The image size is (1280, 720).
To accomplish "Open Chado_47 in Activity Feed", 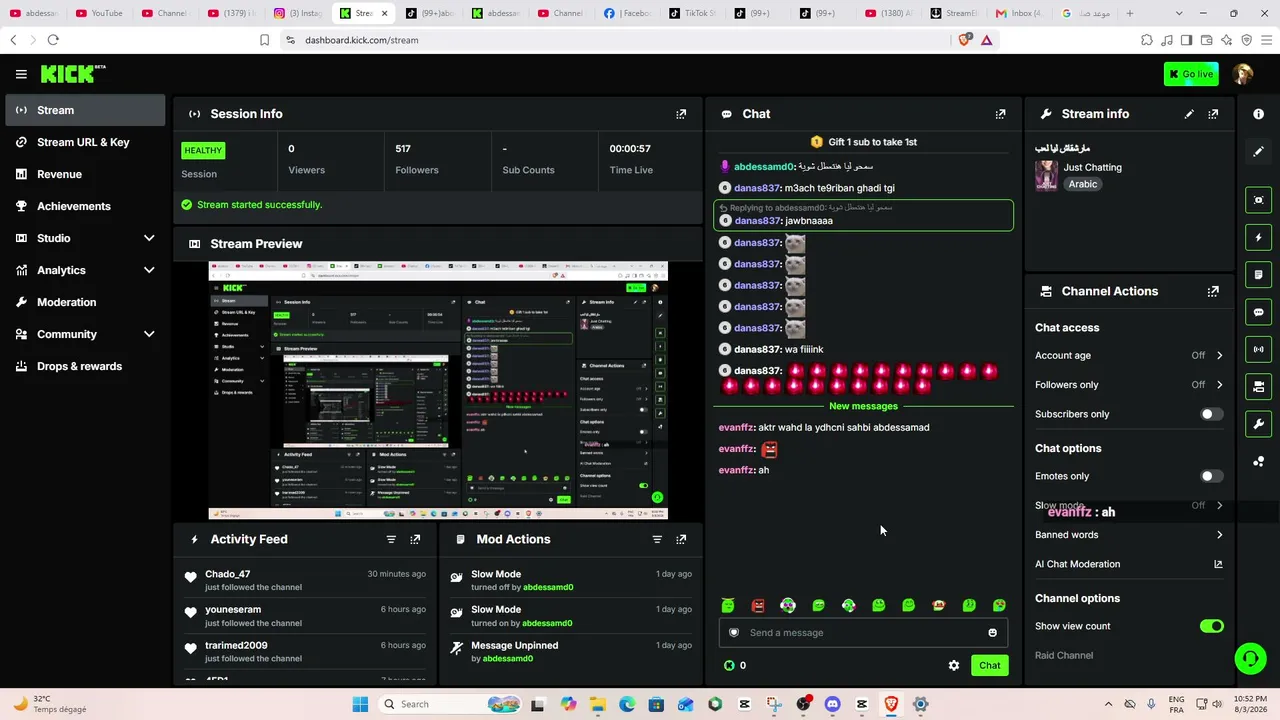I will click(x=228, y=574).
